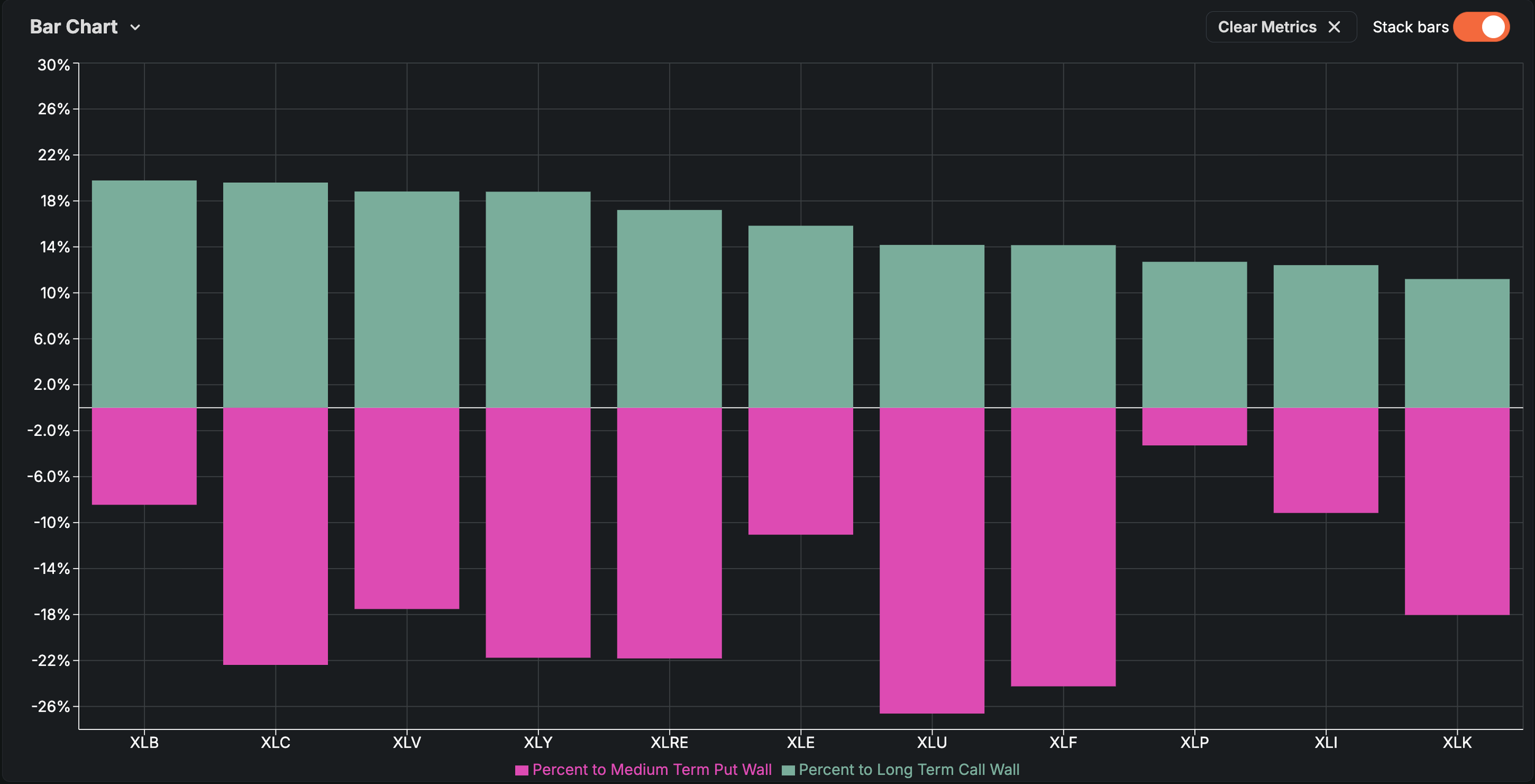Select the XLU pink put wall bar
Image resolution: width=1535 pixels, height=784 pixels.
(x=931, y=560)
